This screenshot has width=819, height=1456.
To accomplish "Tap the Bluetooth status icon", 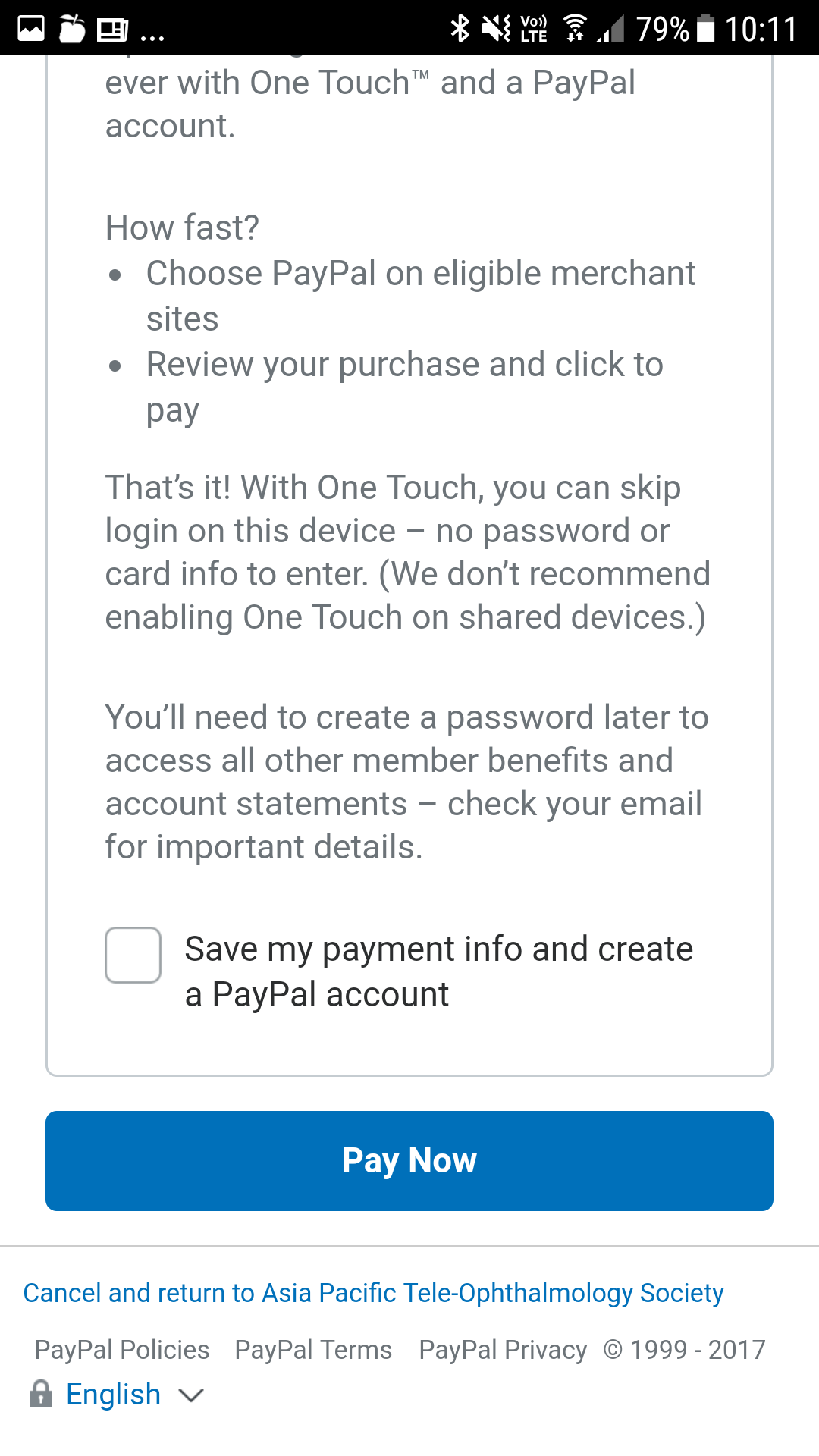I will coord(460,29).
